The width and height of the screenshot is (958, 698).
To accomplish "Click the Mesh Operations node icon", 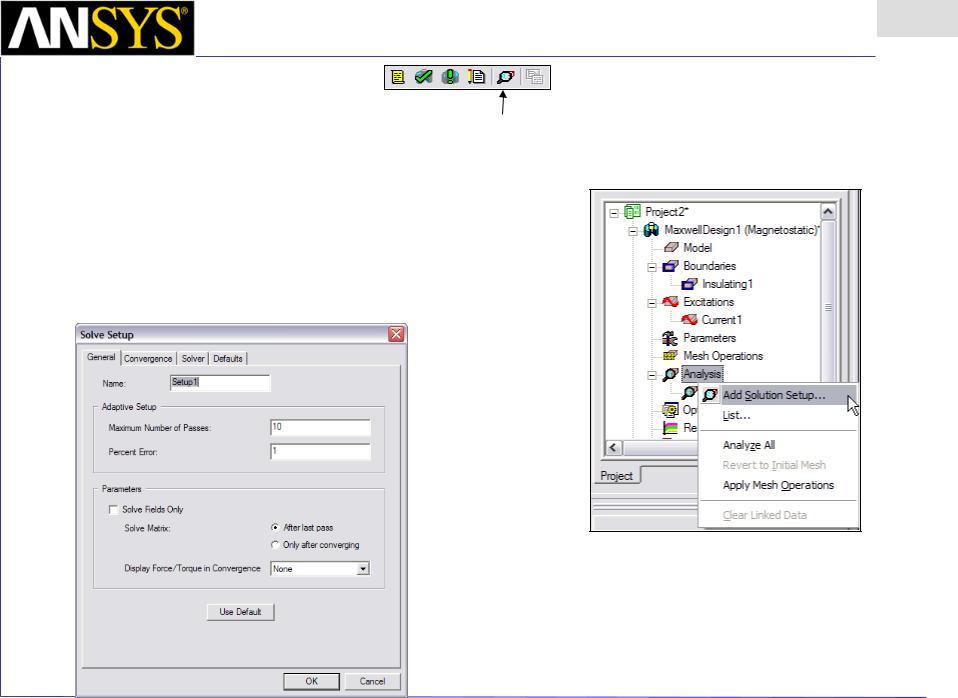I will [x=671, y=356].
